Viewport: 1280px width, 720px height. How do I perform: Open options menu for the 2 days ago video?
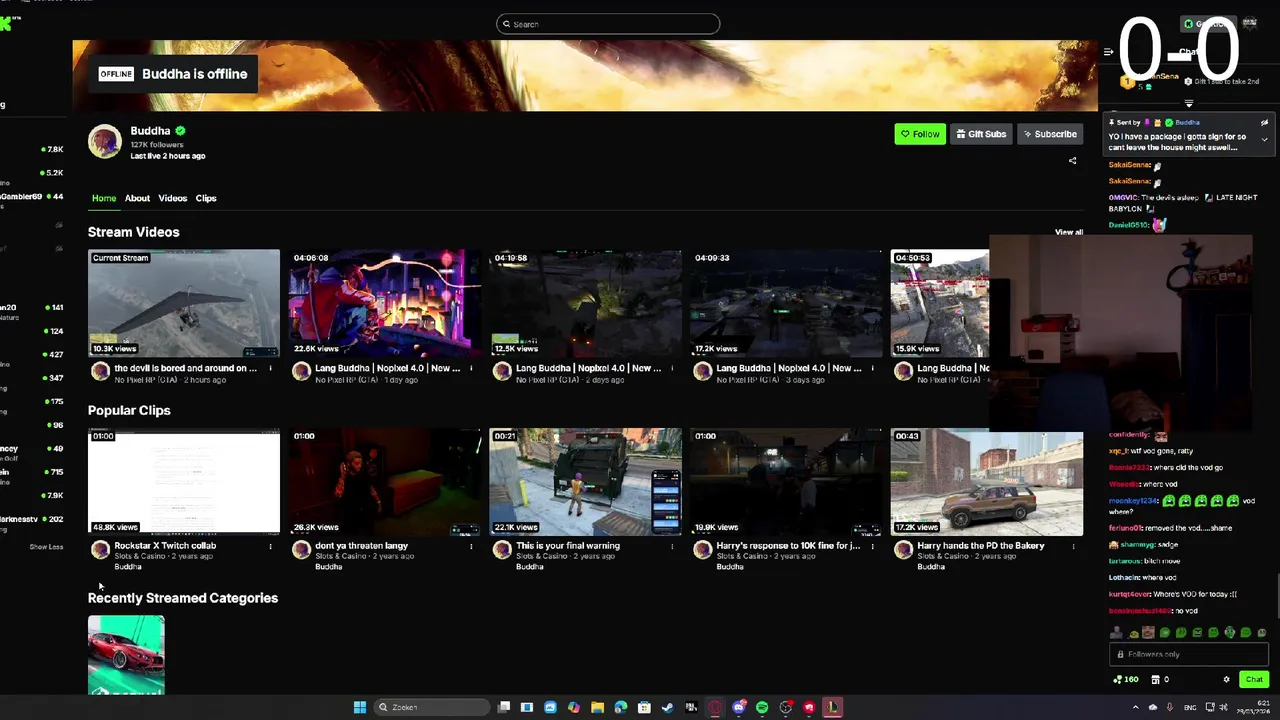(x=672, y=368)
